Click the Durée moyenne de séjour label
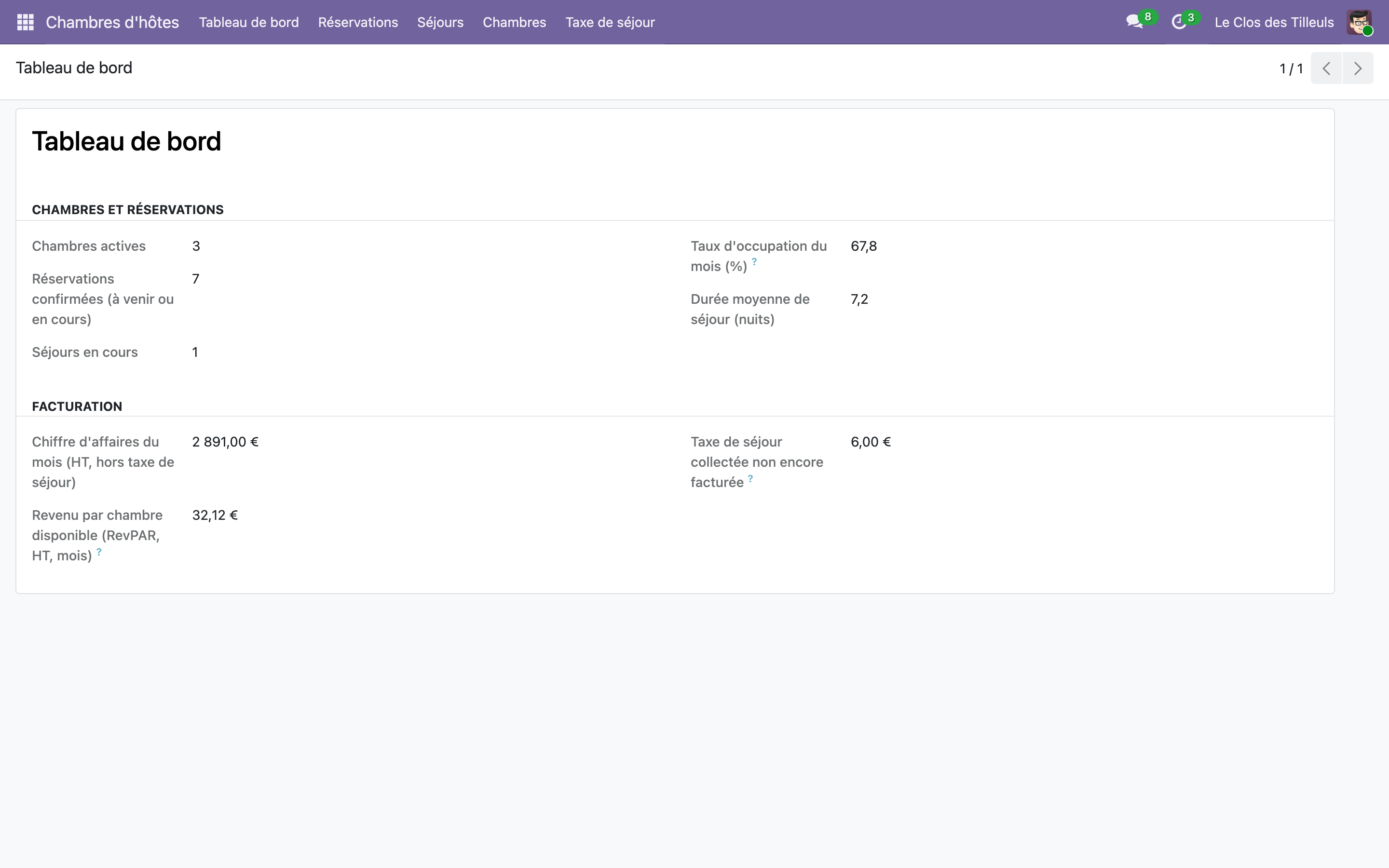Viewport: 1389px width, 868px height. (750, 310)
